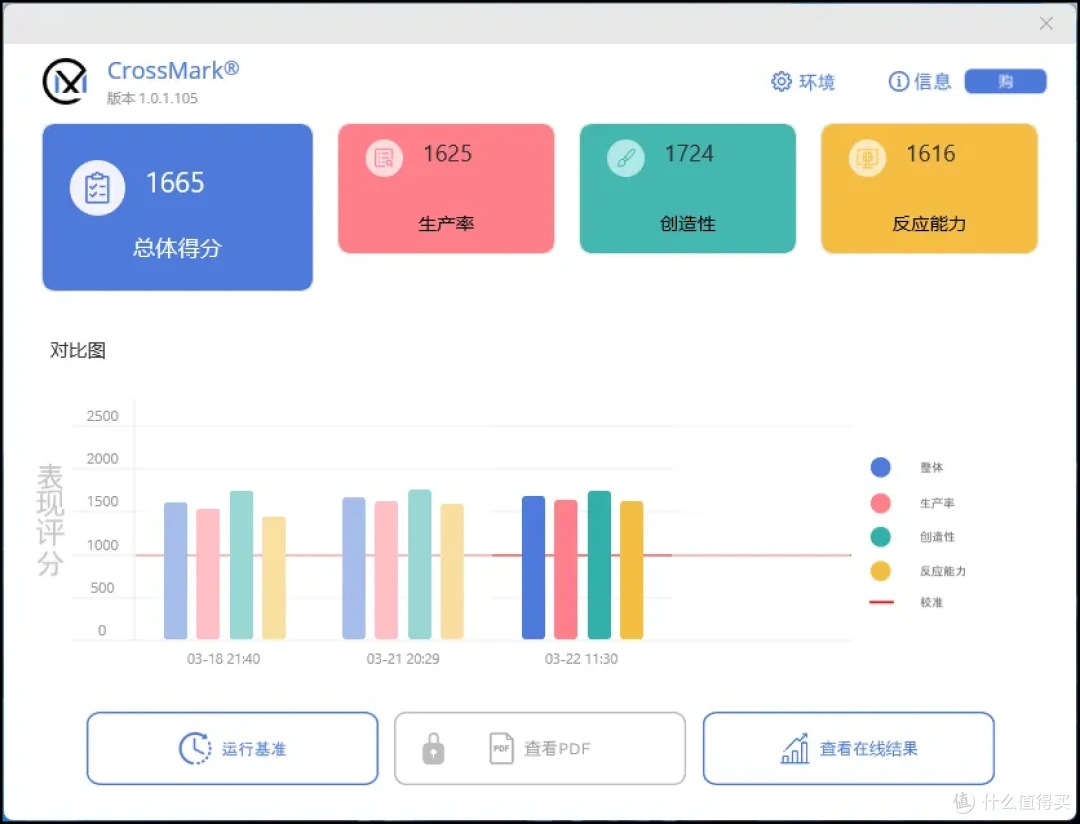Select the 创造性 1724 score card
The height and width of the screenshot is (824, 1080).
click(x=688, y=189)
